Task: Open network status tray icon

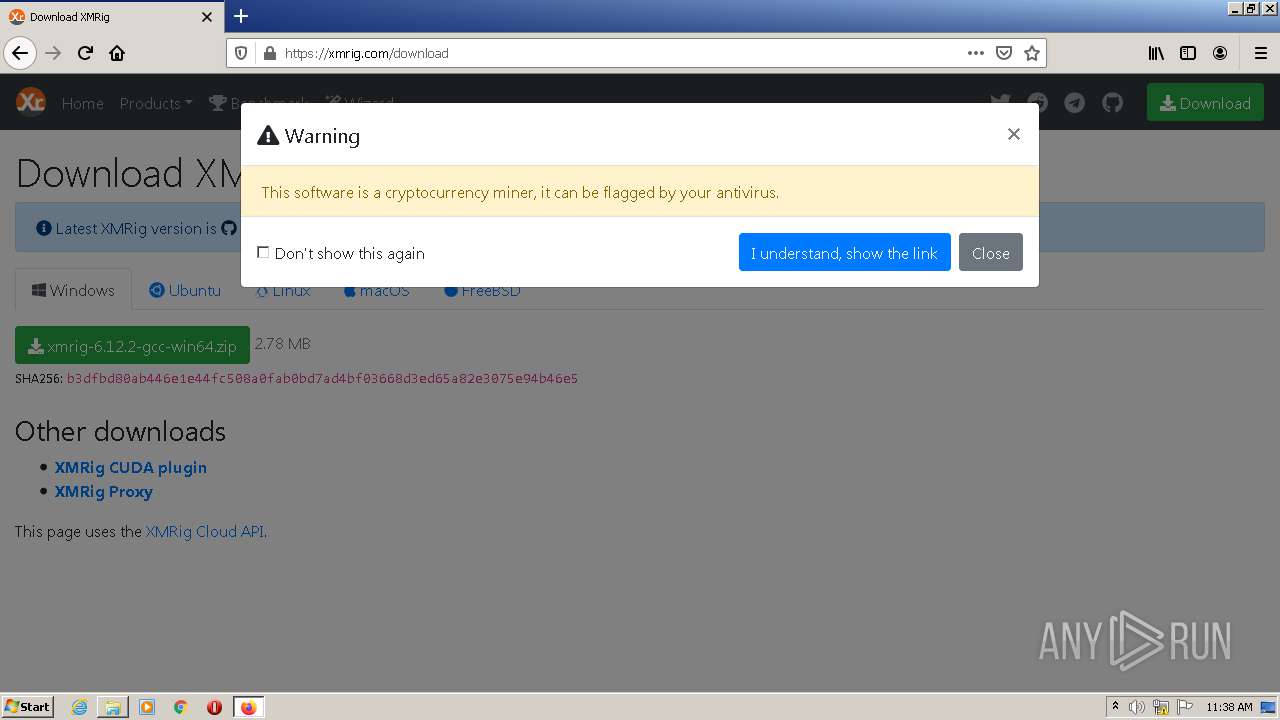Action: tap(1161, 707)
